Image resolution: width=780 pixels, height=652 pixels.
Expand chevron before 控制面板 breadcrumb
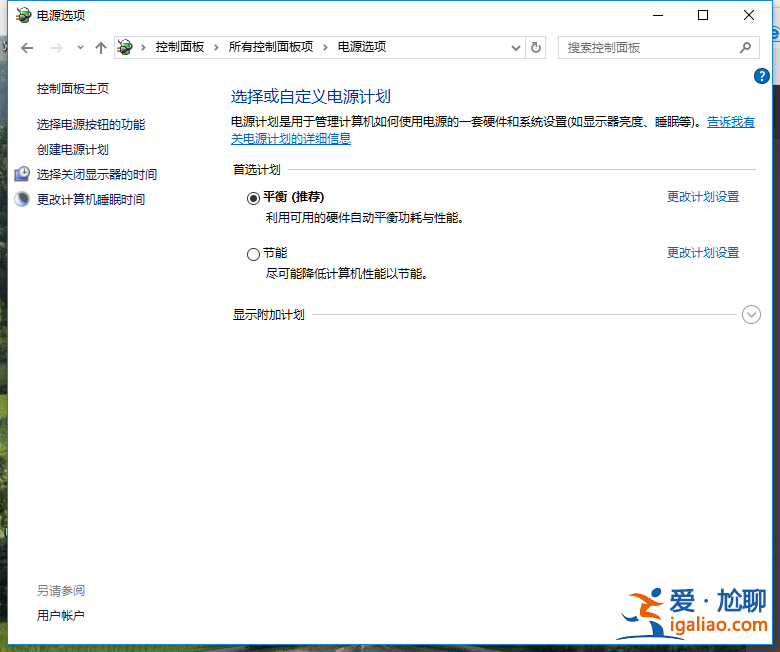pos(143,47)
